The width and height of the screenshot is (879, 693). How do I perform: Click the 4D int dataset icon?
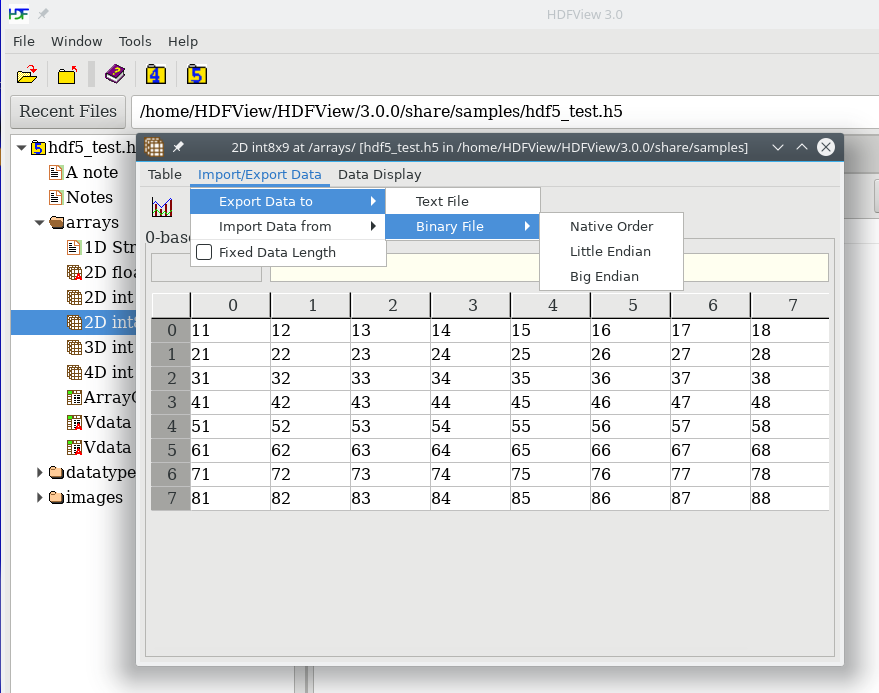pyautogui.click(x=75, y=372)
